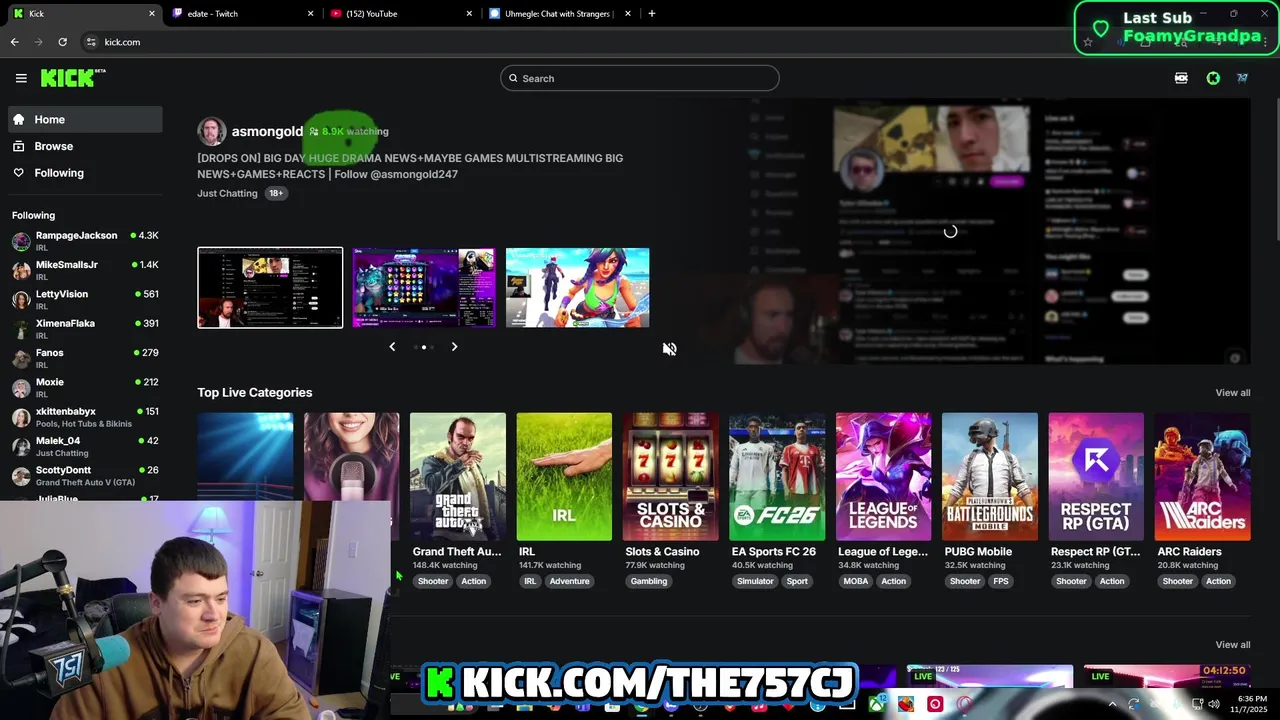Open LettyVision's channel avatar
This screenshot has width=1280, height=720.
point(21,300)
